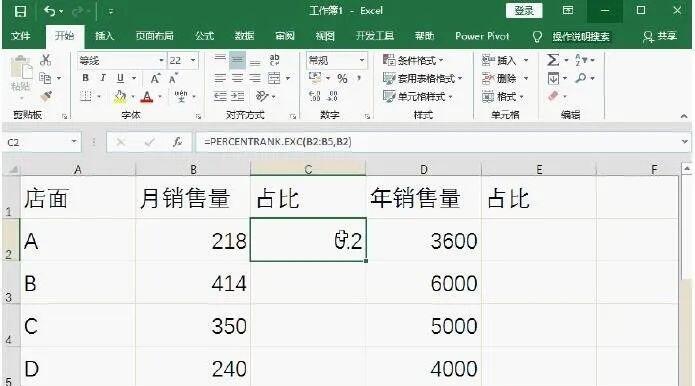Click the Clear eraser icon
The width and height of the screenshot is (695, 386).
coord(554,96)
